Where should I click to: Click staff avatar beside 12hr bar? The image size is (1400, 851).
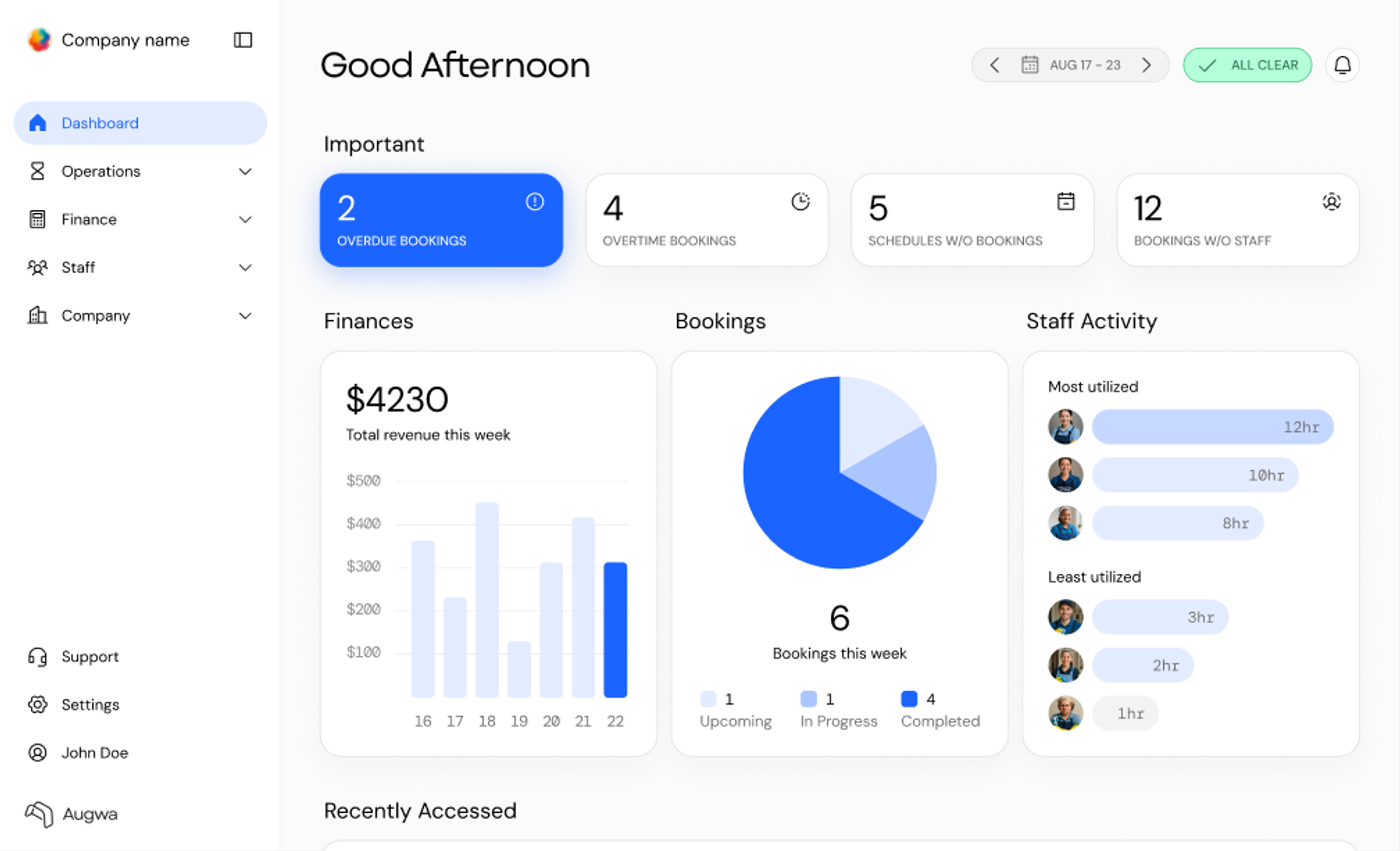tap(1066, 427)
